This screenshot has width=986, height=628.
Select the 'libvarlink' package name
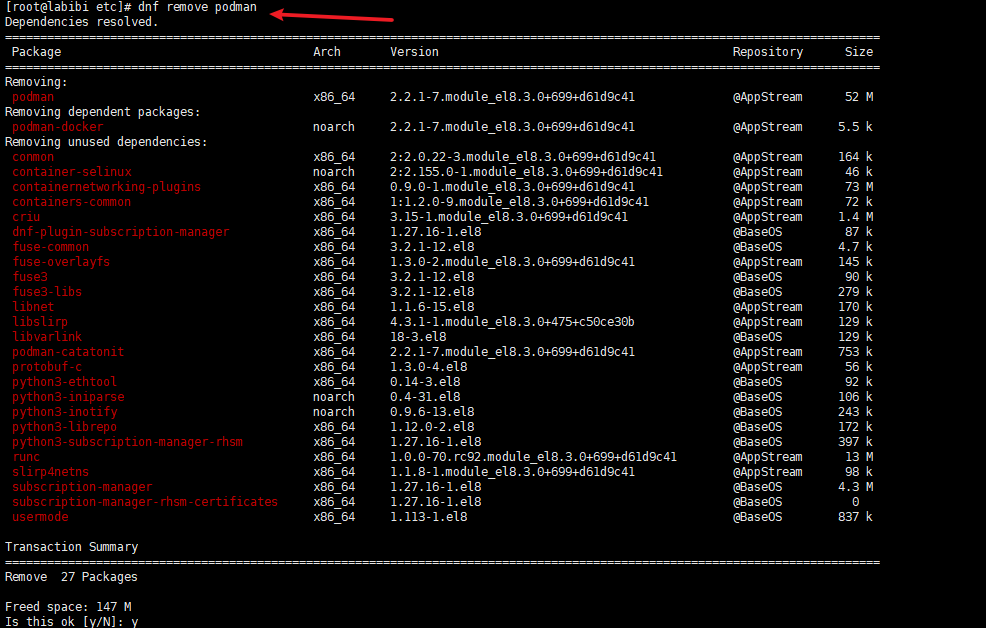tap(47, 337)
